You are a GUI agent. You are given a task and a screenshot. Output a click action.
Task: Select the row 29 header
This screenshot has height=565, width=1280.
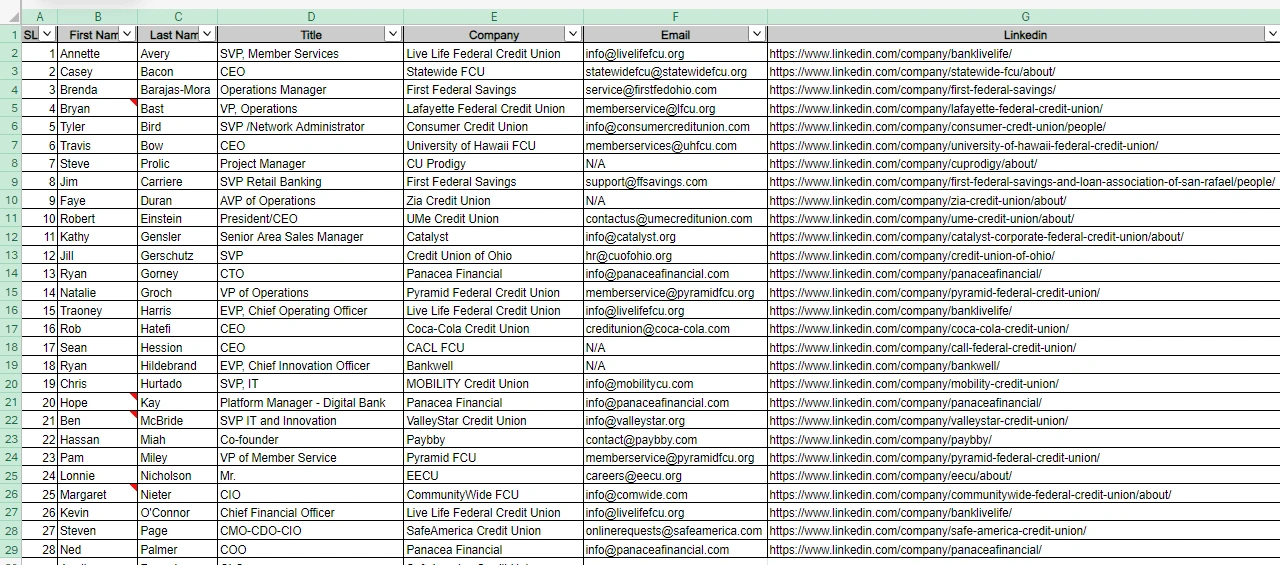10,549
